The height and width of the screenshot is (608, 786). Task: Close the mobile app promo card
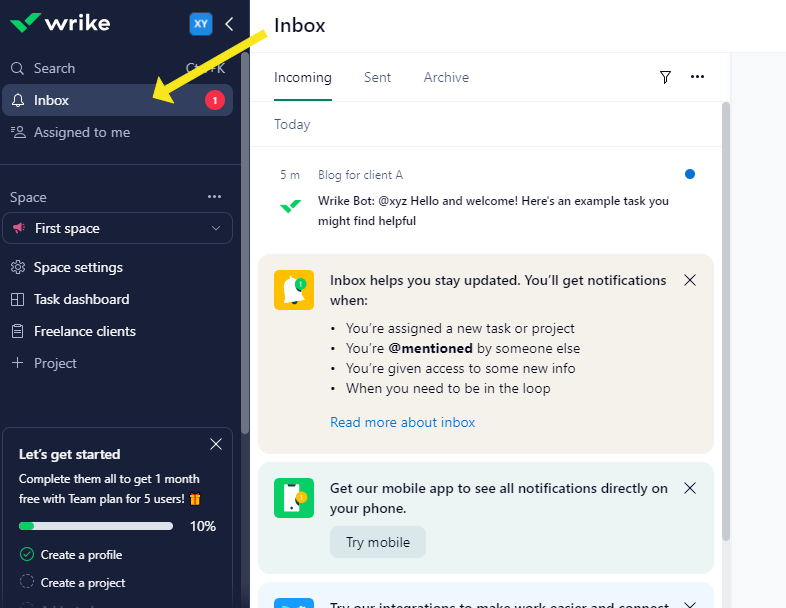[690, 488]
